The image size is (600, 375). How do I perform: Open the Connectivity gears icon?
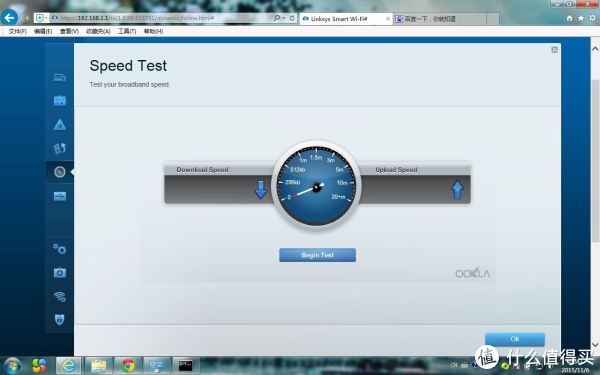[60, 249]
